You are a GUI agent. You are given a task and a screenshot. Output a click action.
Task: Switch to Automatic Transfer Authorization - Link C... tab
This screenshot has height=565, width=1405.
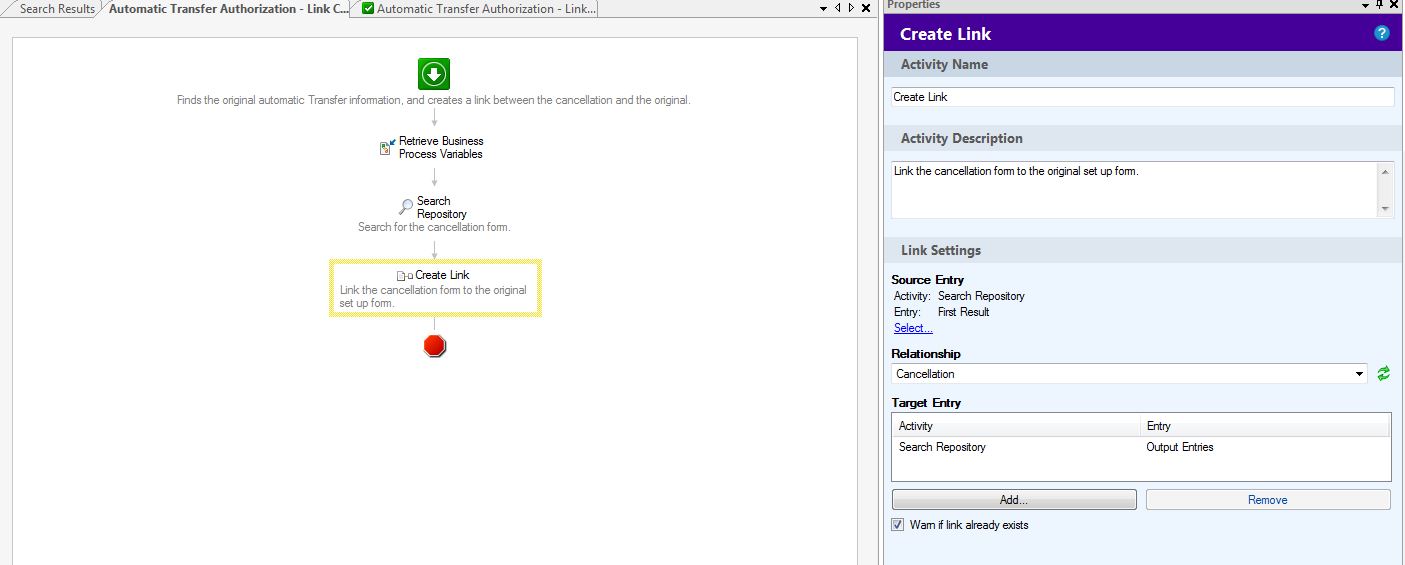pyautogui.click(x=229, y=9)
